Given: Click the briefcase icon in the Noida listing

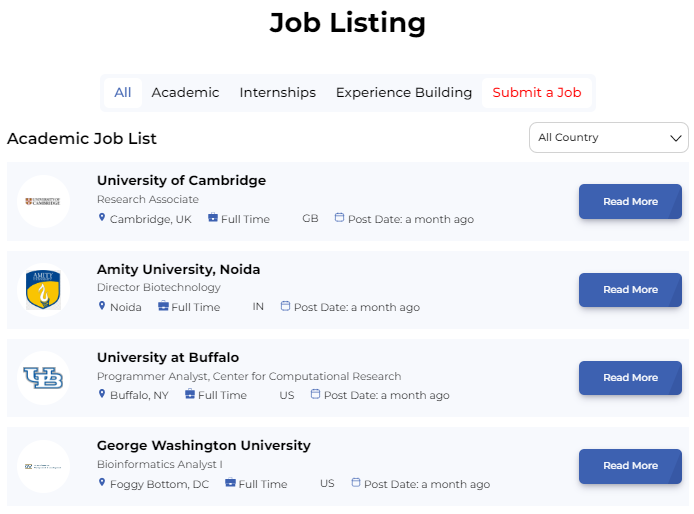Looking at the screenshot, I should coord(163,306).
